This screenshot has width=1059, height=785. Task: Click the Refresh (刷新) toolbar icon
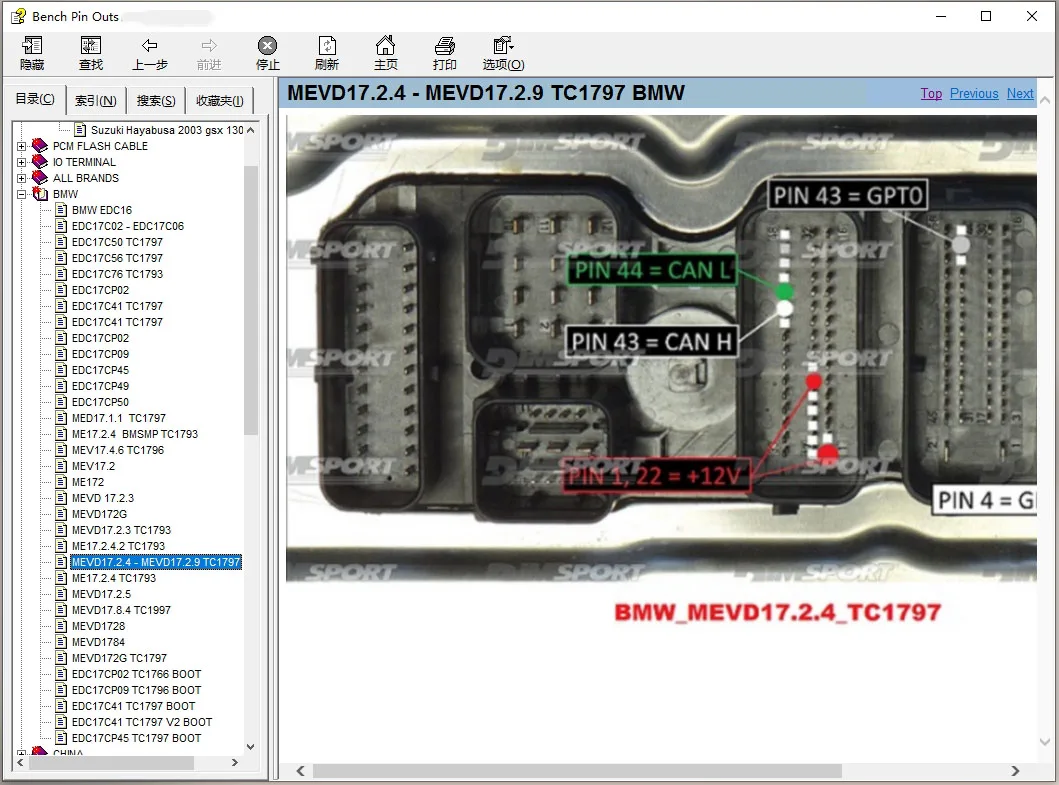(327, 45)
